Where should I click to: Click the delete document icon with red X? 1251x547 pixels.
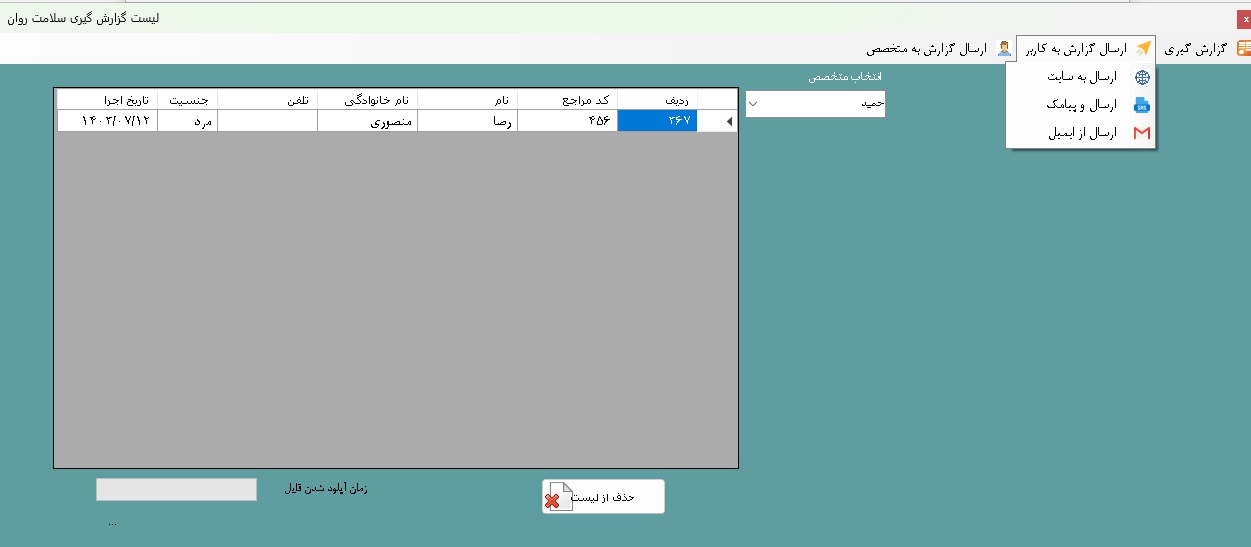pos(557,497)
